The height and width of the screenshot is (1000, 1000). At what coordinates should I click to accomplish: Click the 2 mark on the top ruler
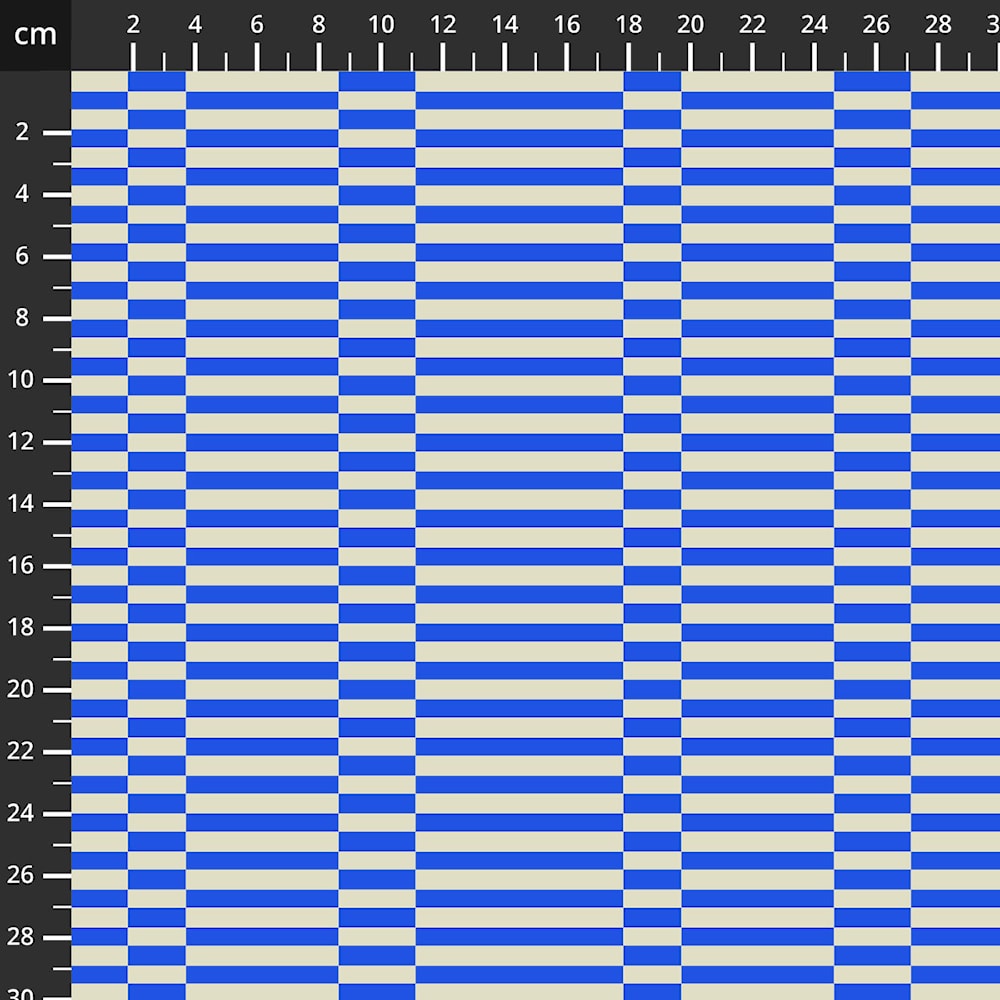[133, 26]
